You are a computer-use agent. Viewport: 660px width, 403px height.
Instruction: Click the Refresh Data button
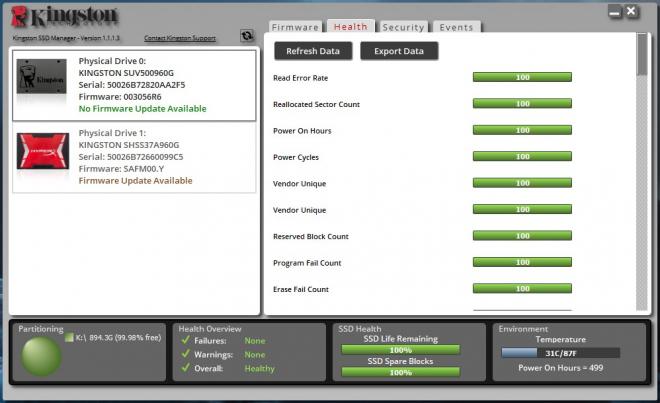[313, 51]
